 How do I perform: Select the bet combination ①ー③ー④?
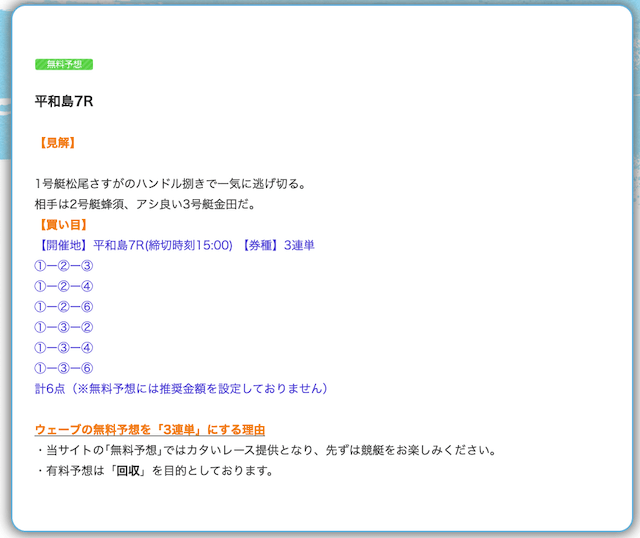pyautogui.click(x=64, y=347)
